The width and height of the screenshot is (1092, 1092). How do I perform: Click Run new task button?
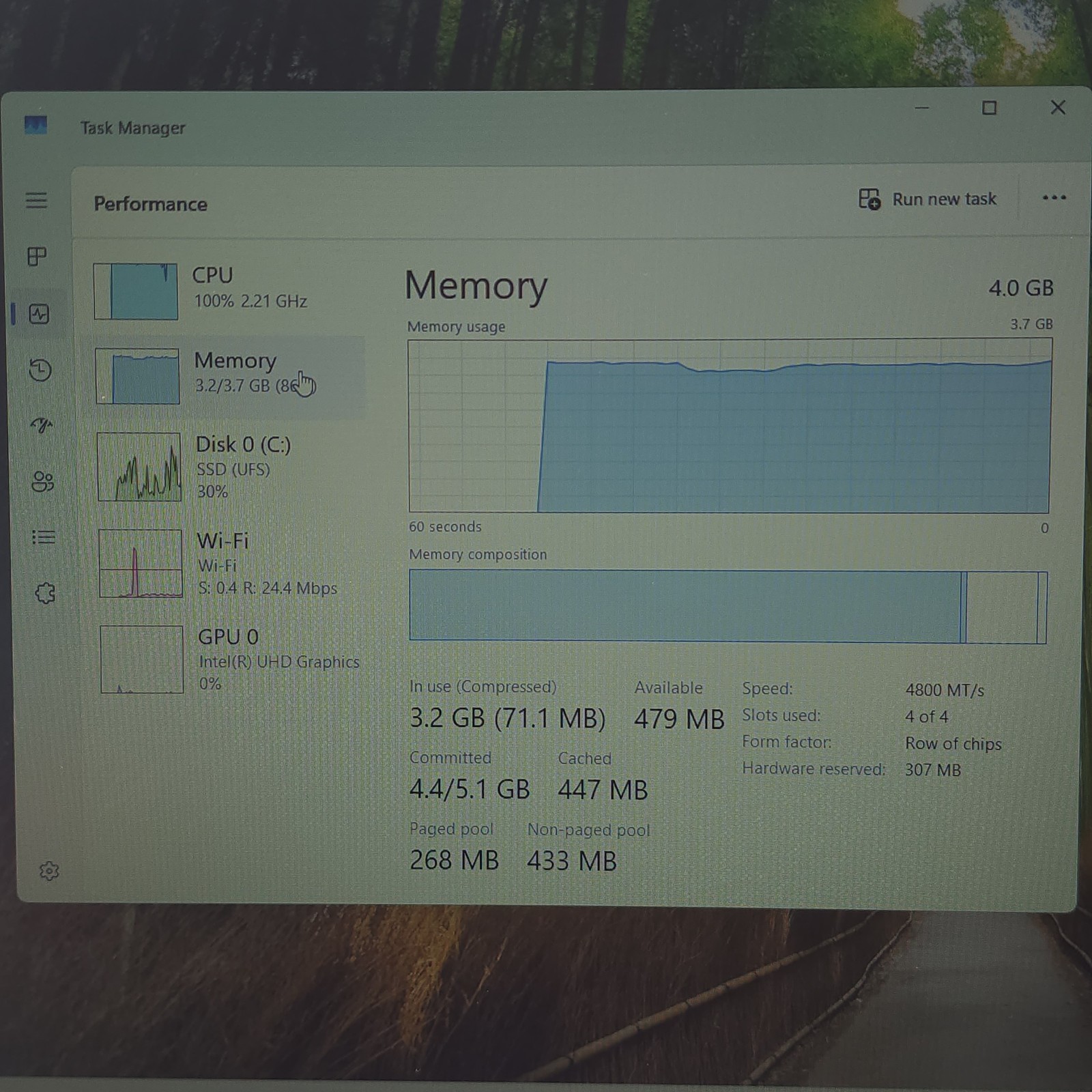click(928, 199)
